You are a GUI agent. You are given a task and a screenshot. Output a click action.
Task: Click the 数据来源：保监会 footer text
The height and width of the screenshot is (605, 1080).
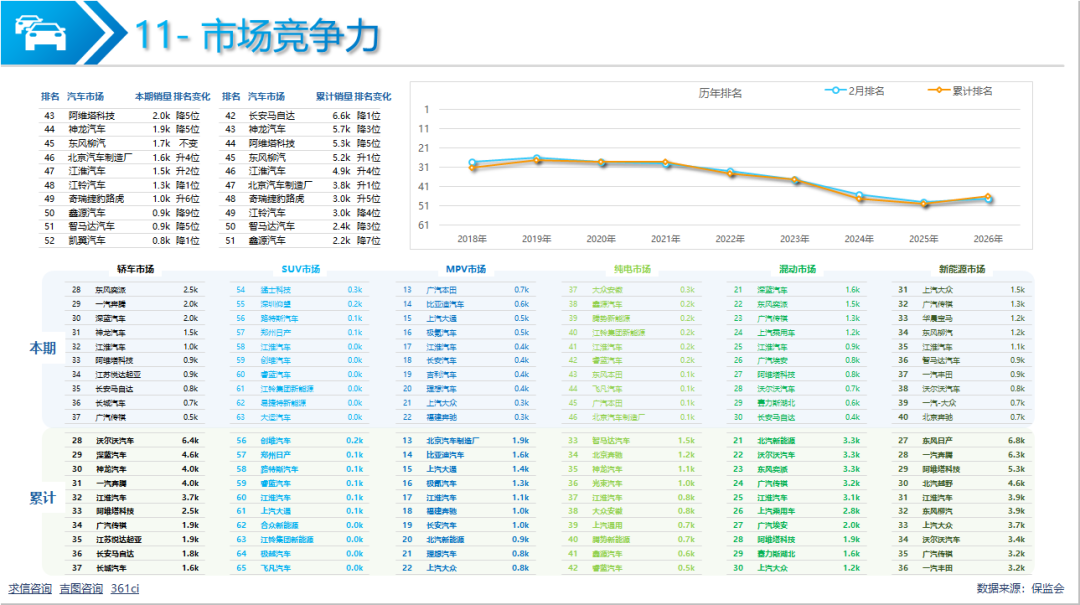pyautogui.click(x=1020, y=589)
